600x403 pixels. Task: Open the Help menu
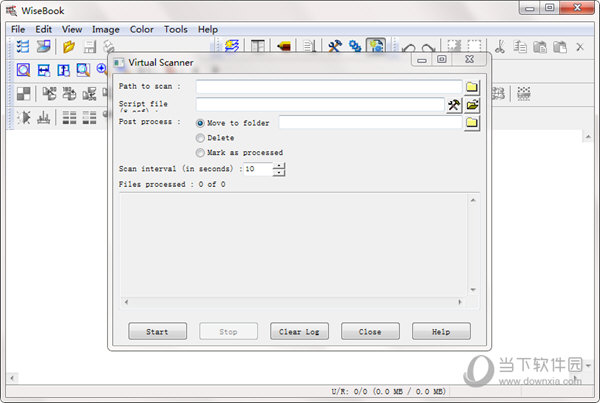click(208, 29)
